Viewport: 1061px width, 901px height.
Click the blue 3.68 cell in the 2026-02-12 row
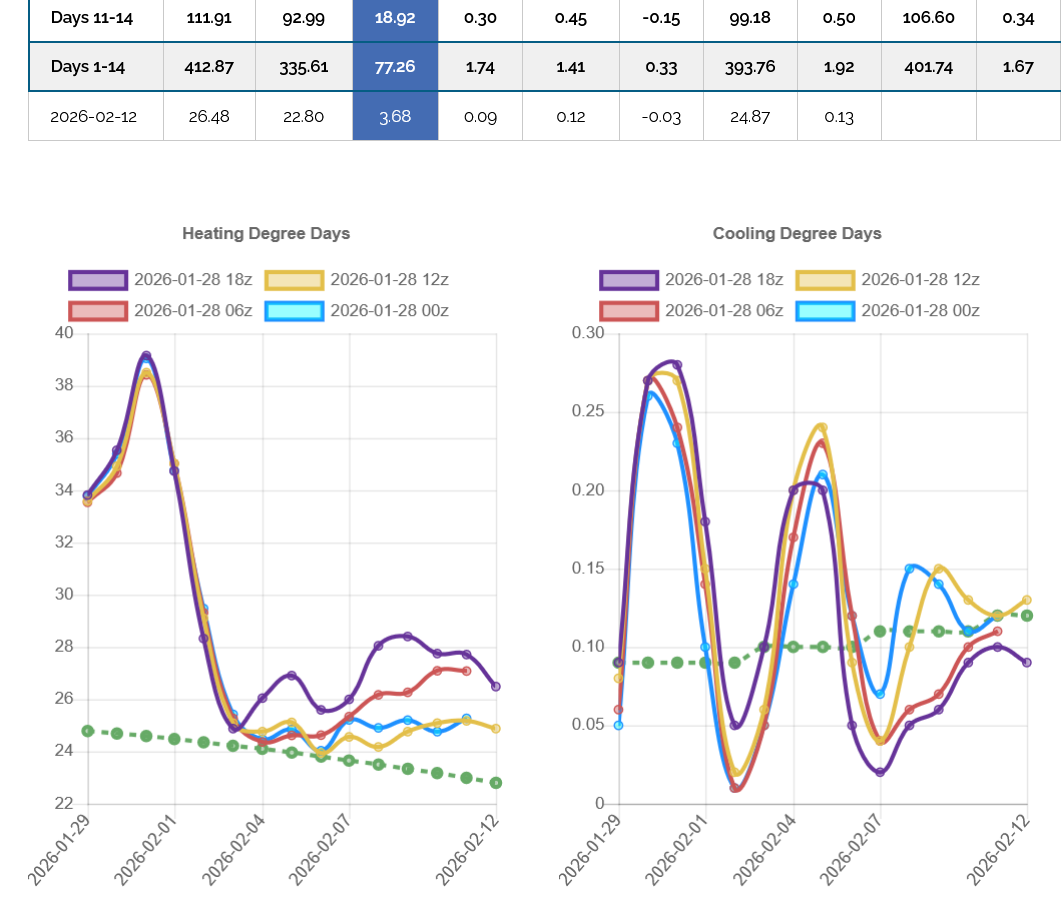395,117
